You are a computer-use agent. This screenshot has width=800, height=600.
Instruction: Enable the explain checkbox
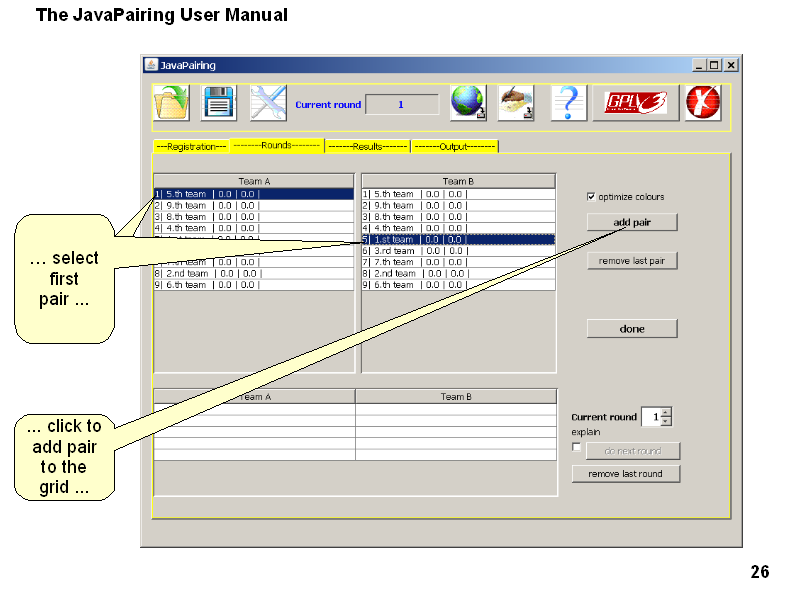576,447
